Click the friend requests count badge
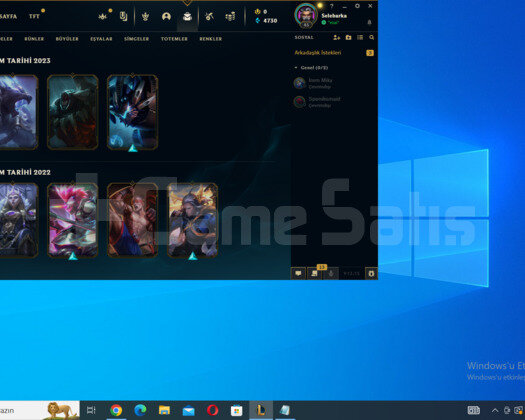The image size is (525, 420). tap(370, 53)
